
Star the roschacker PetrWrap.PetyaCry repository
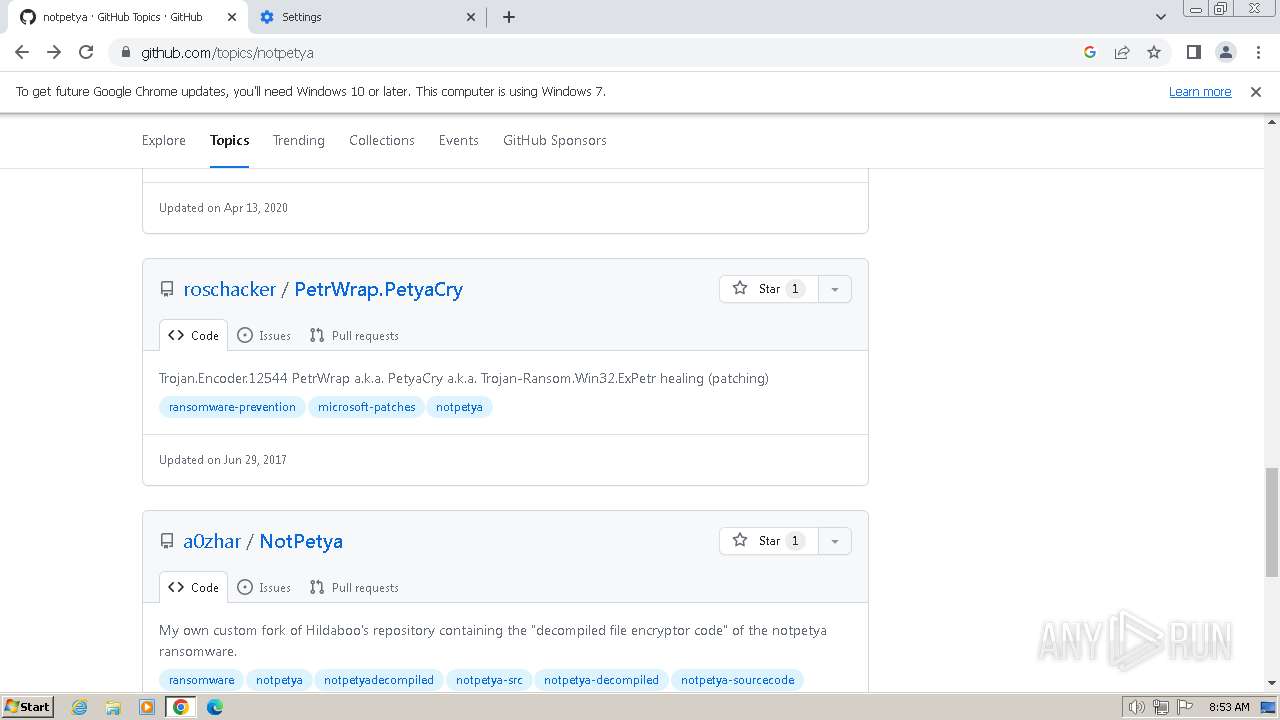coord(768,289)
